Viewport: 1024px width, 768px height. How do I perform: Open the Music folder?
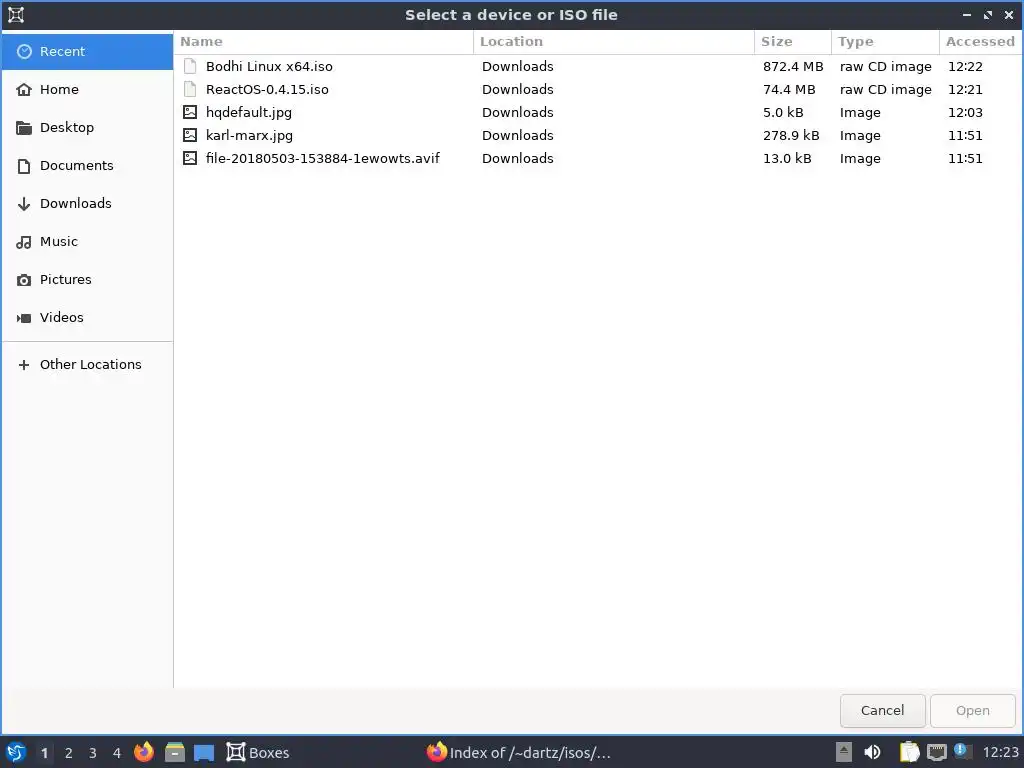tap(88, 242)
